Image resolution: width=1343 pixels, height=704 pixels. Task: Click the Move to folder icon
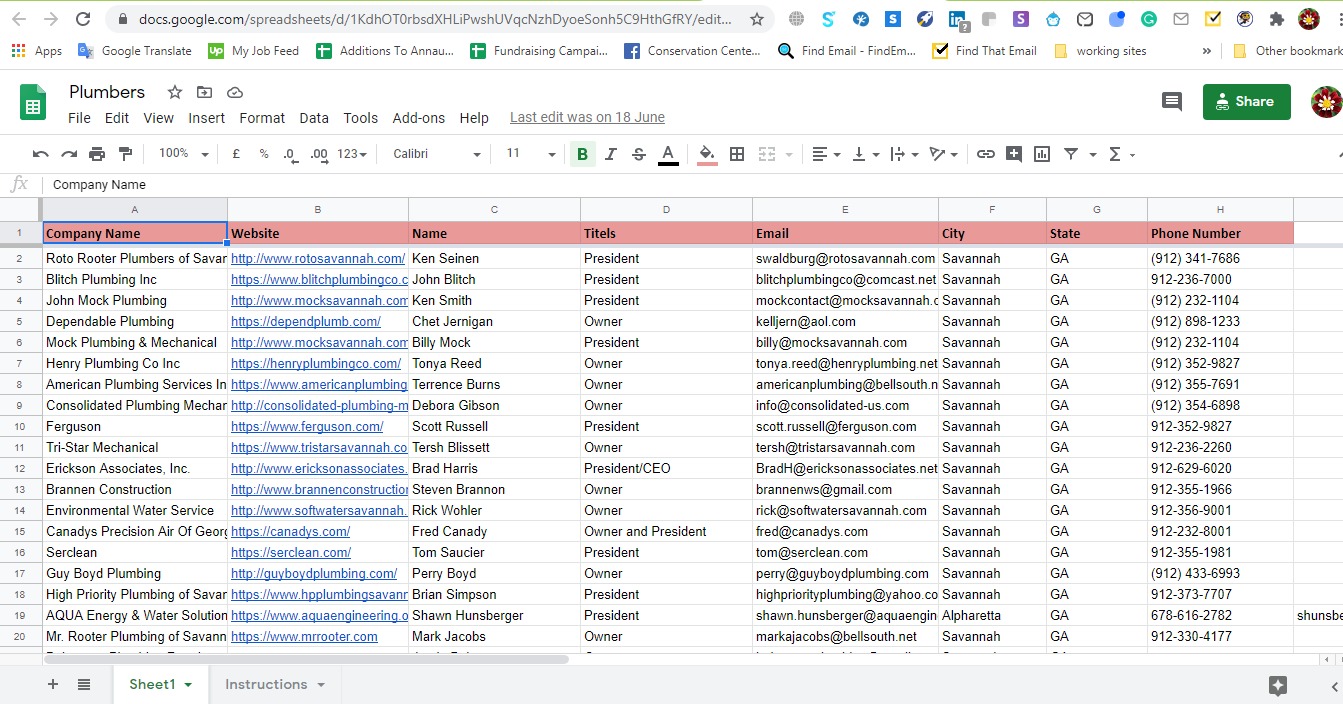205,92
